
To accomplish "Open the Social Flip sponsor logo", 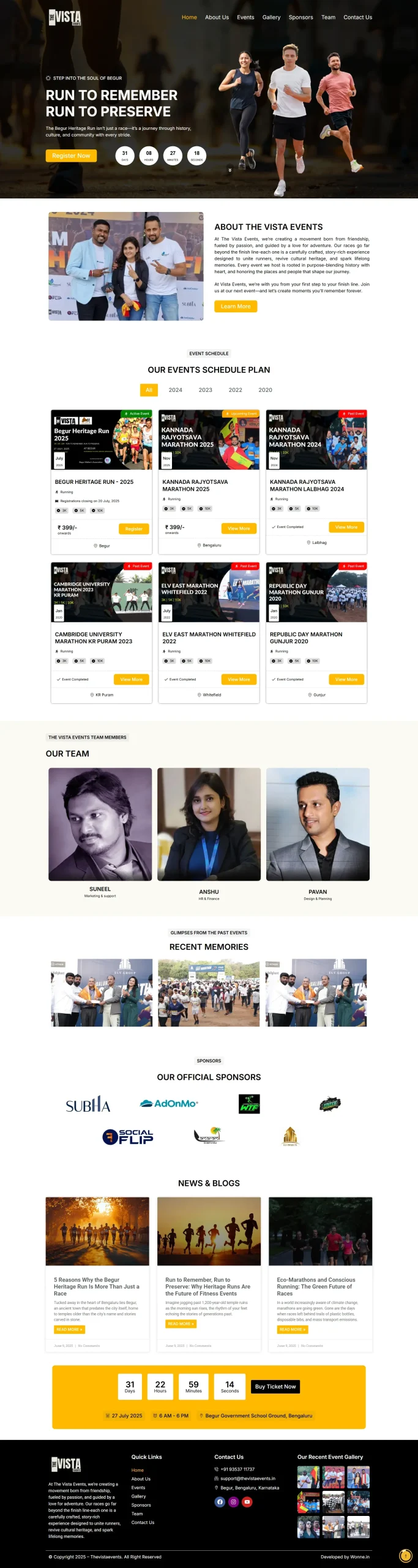I will pos(127,1137).
